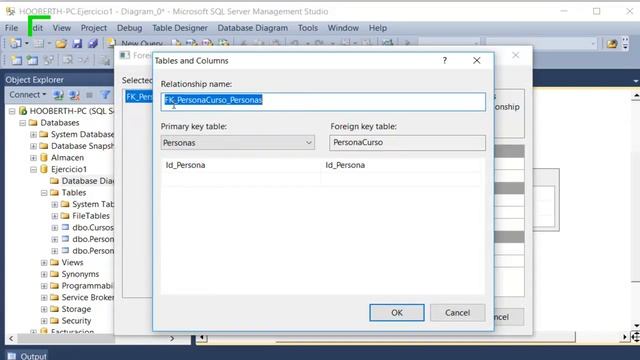Expand the Almacen database node

tap(33, 158)
